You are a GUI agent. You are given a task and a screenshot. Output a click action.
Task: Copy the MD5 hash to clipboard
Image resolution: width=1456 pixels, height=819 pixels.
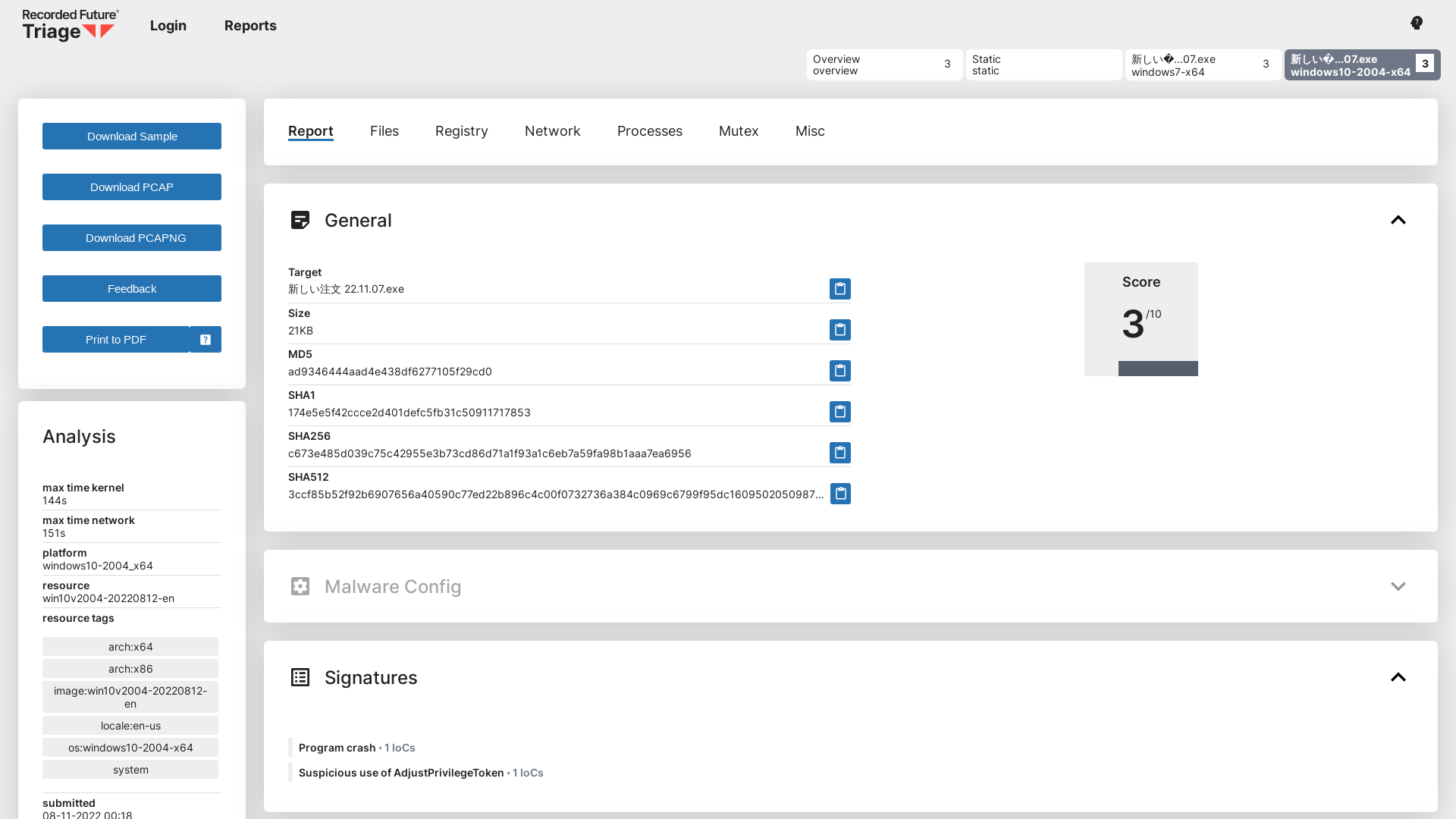click(839, 371)
